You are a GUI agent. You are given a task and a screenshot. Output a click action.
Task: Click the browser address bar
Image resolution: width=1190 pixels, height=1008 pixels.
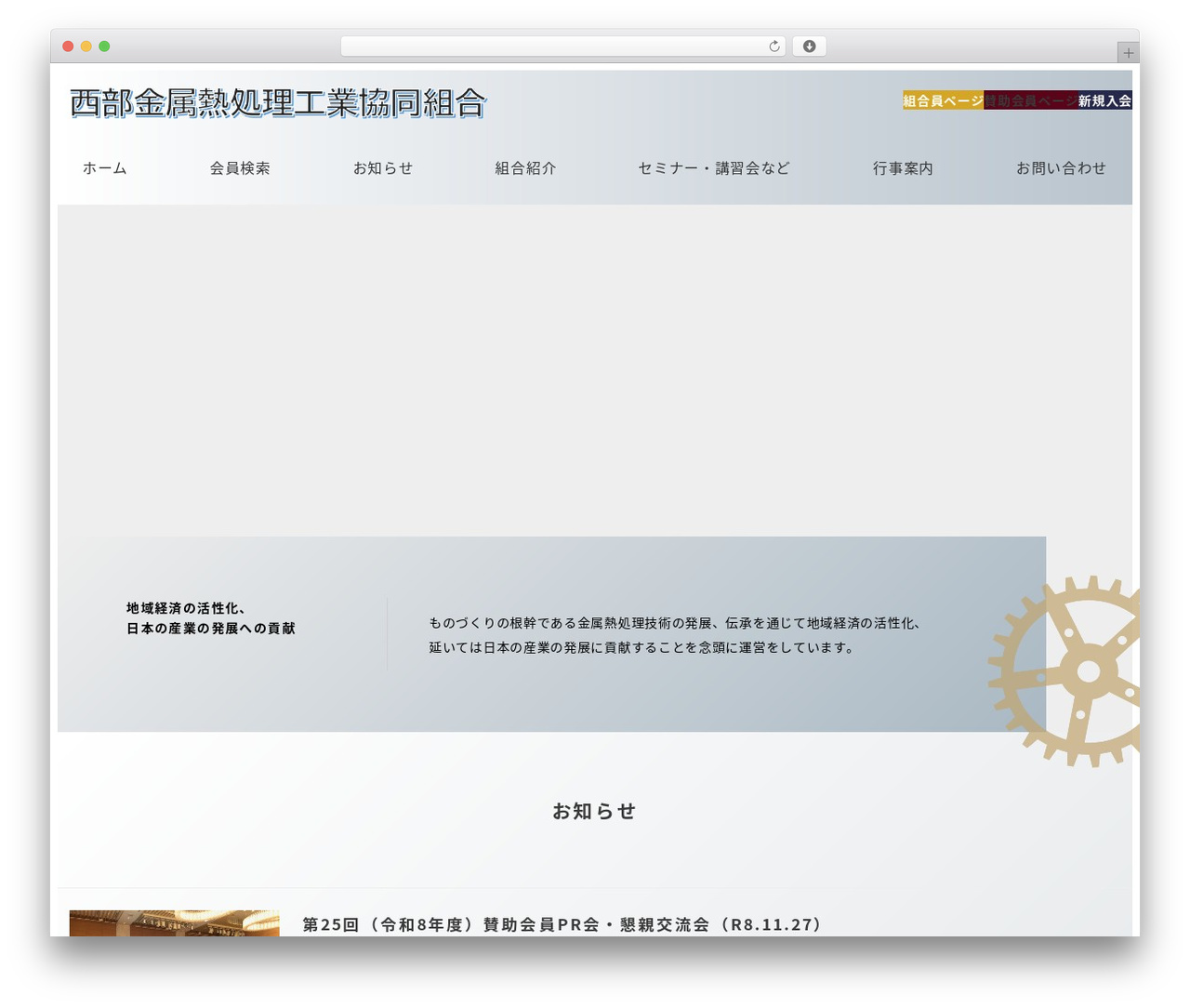pos(562,46)
